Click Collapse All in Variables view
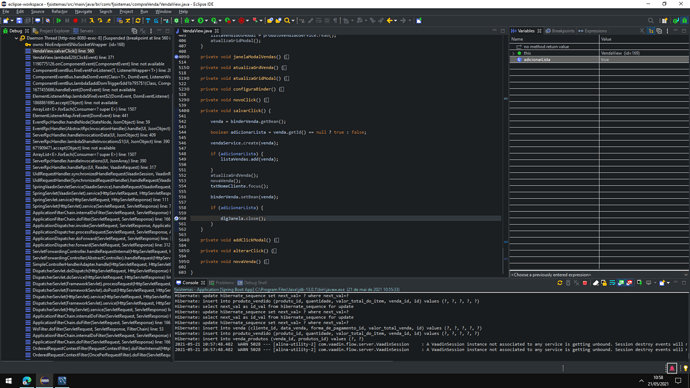This screenshot has width=690, height=388. (659, 31)
